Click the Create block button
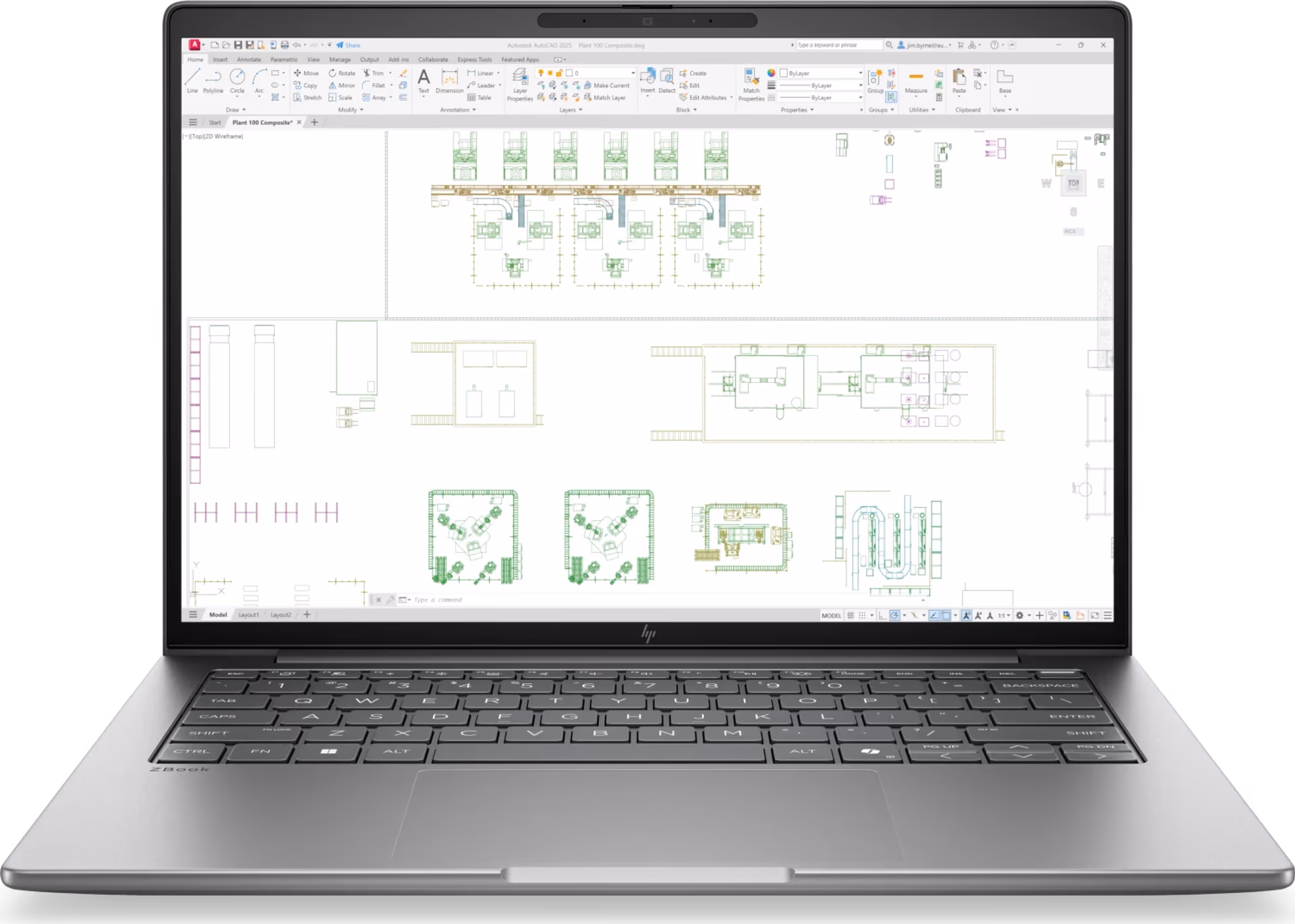 (x=693, y=73)
